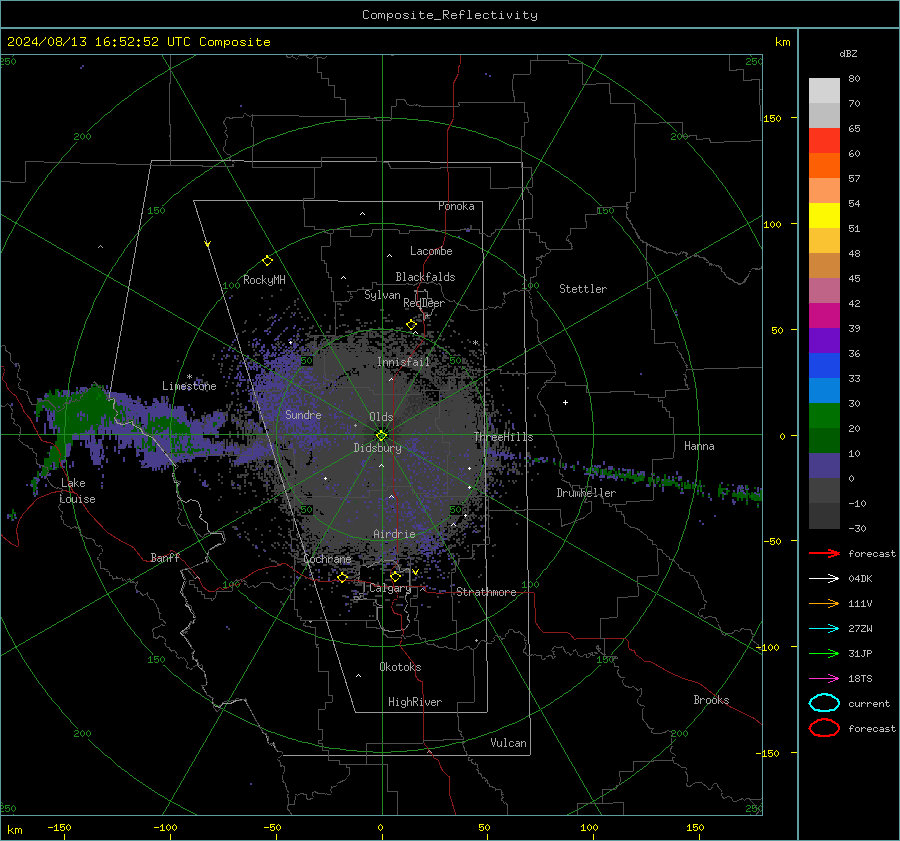The width and height of the screenshot is (900, 841).
Task: Select the Innisfail label
Action: [403, 362]
